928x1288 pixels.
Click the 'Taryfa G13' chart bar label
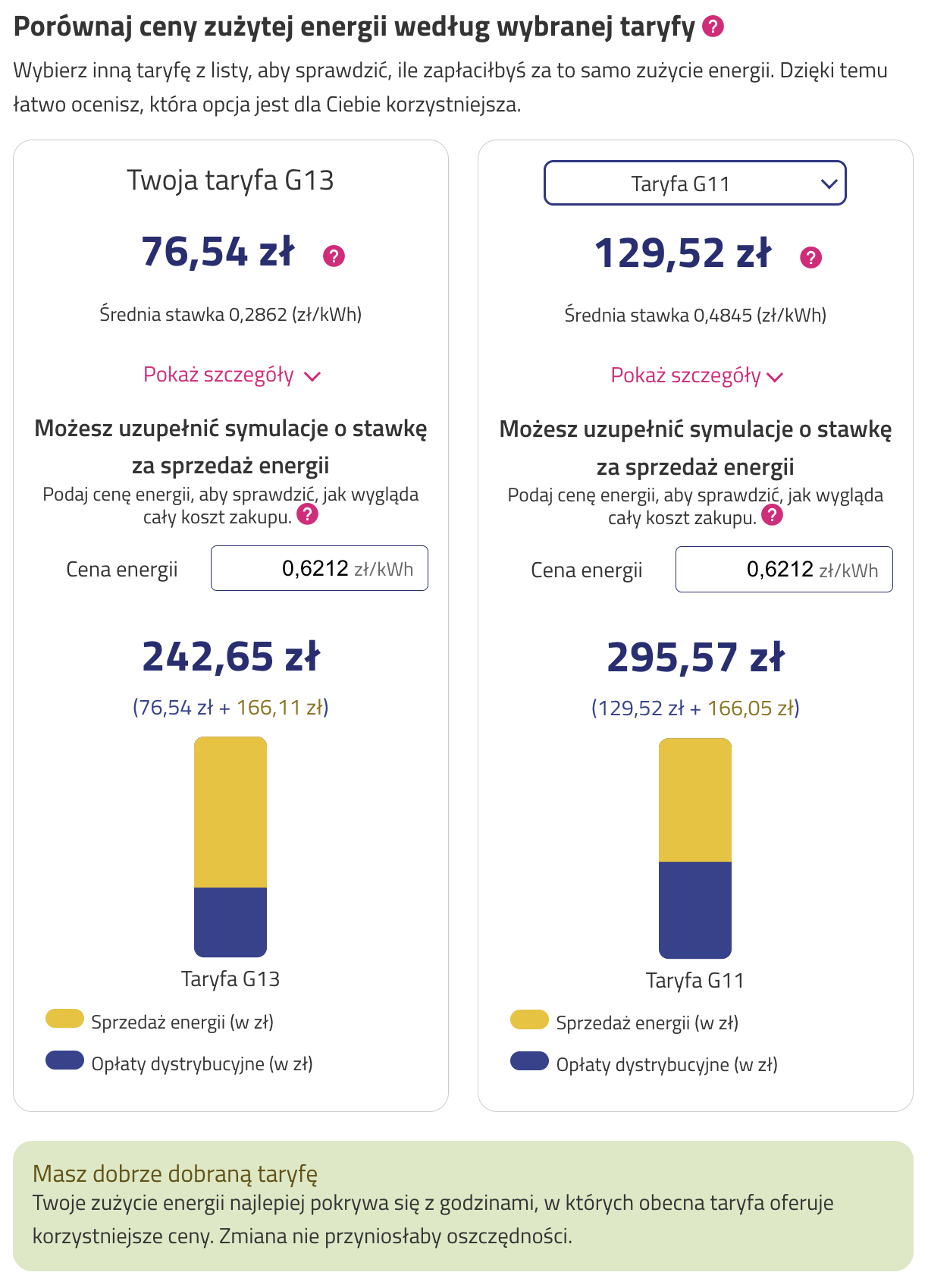pos(230,979)
